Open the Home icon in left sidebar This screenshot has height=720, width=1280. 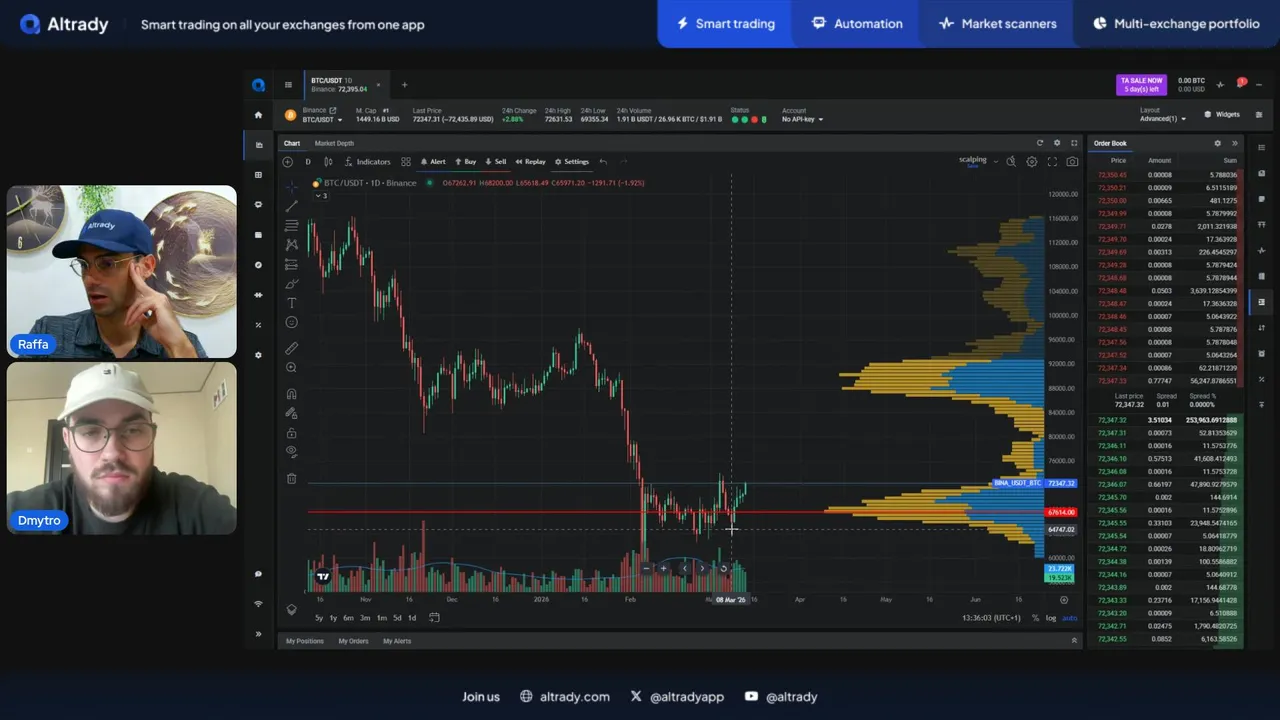tap(258, 115)
